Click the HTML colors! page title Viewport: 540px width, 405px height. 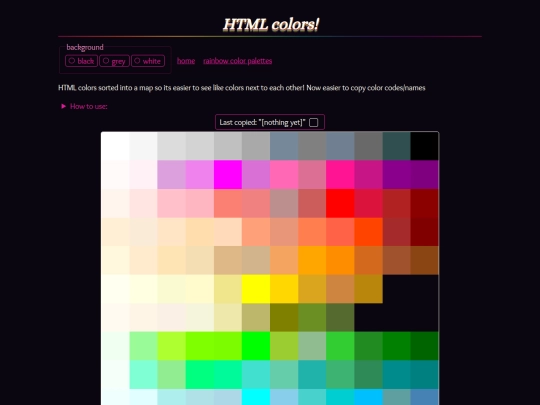[x=271, y=24]
